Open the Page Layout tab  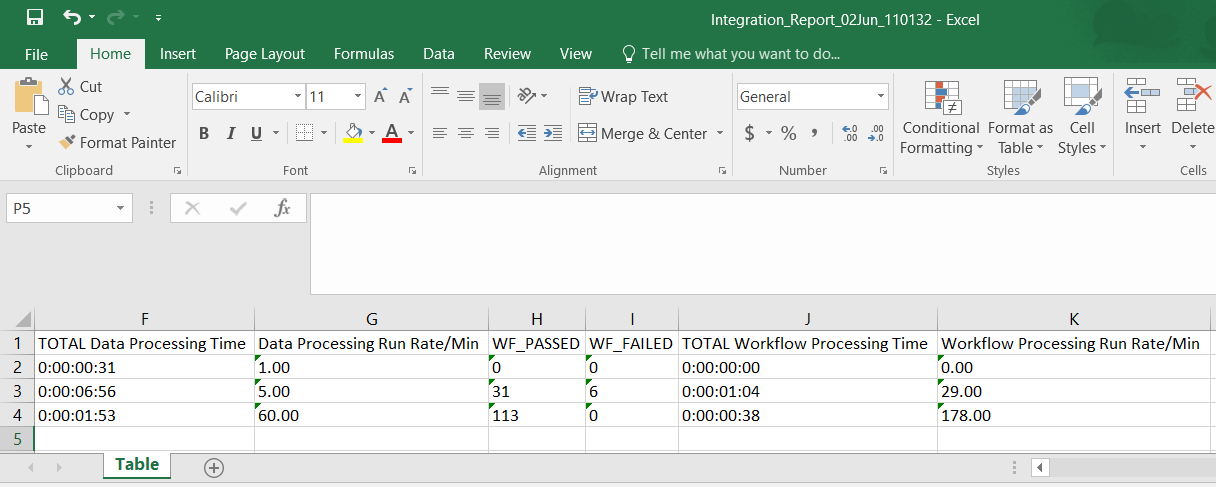(265, 54)
